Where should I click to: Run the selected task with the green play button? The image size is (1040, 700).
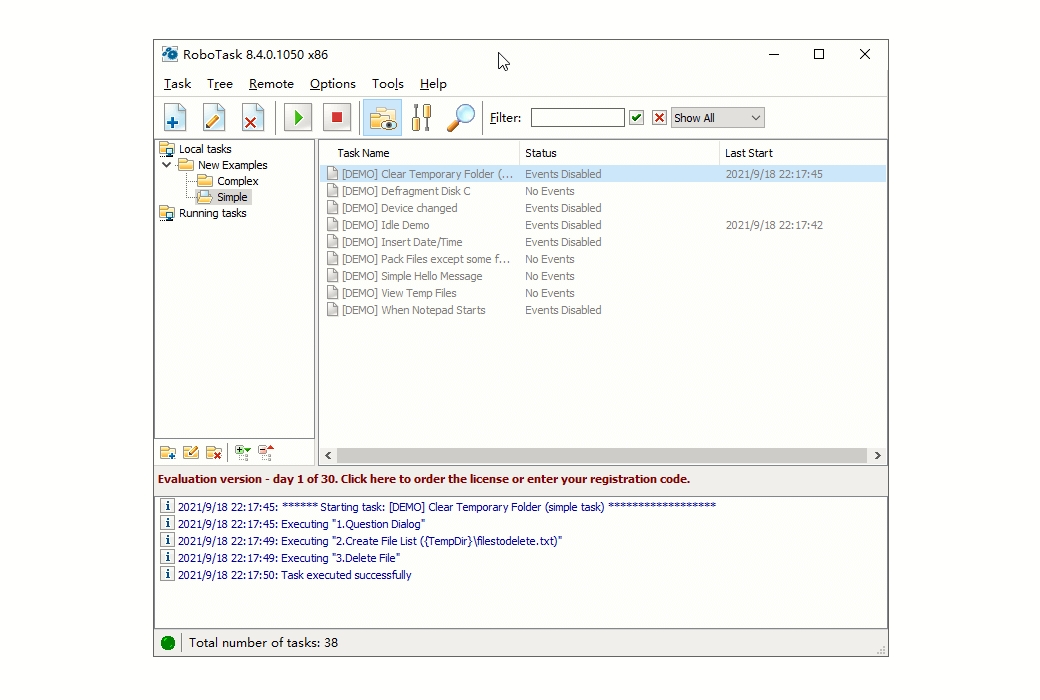tap(298, 118)
